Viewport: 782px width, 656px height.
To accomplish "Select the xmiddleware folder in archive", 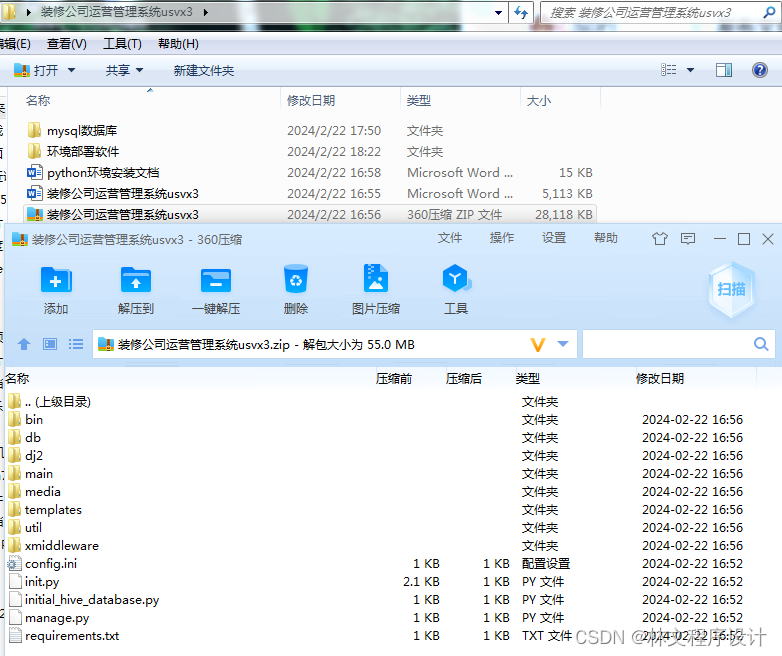I will click(54, 545).
